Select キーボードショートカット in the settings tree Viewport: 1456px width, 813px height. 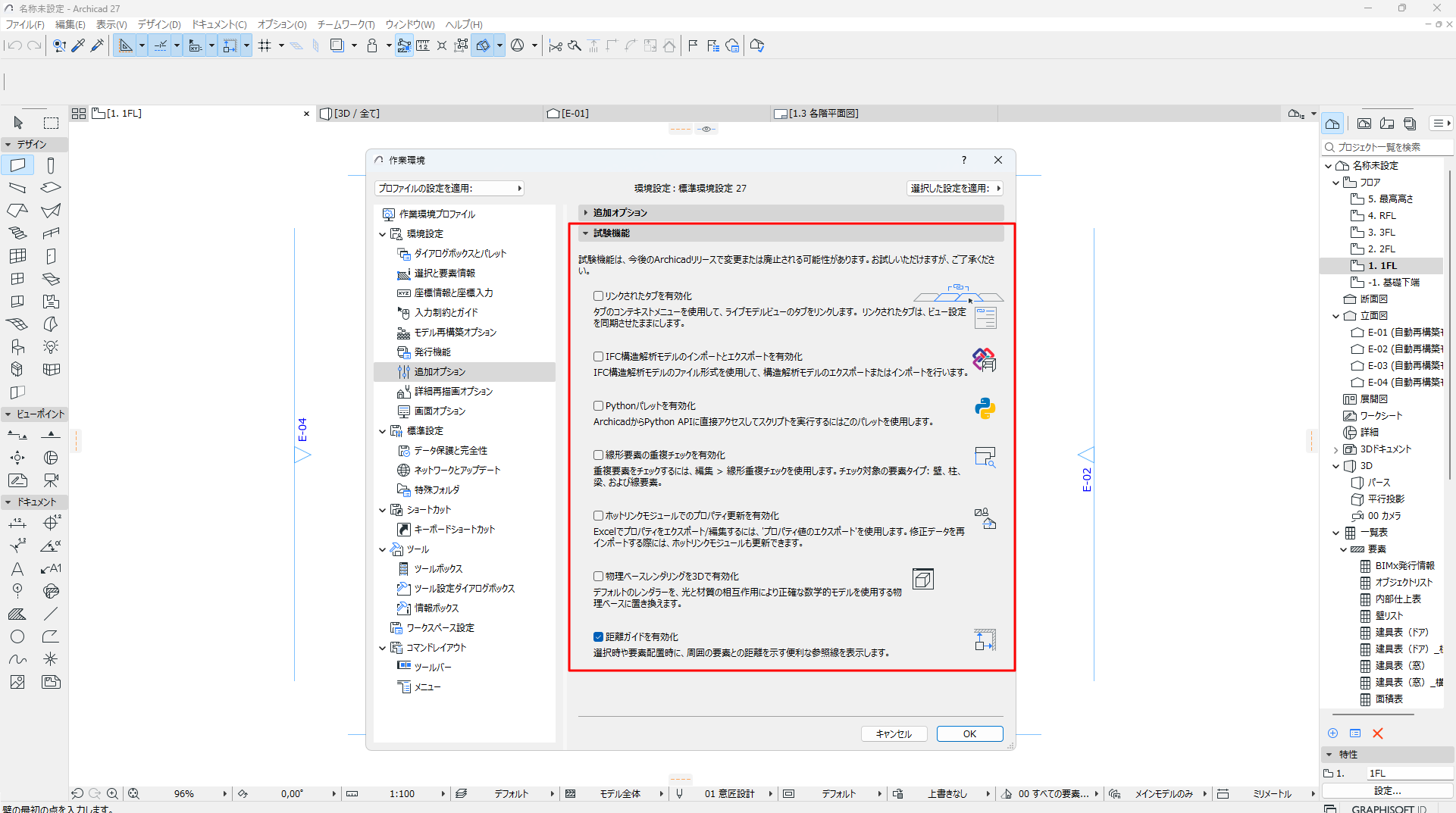coord(454,530)
